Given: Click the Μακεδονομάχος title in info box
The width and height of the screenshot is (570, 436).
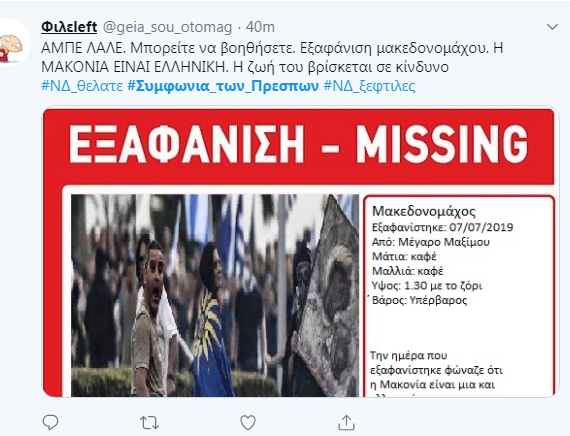Looking at the screenshot, I should point(424,212).
